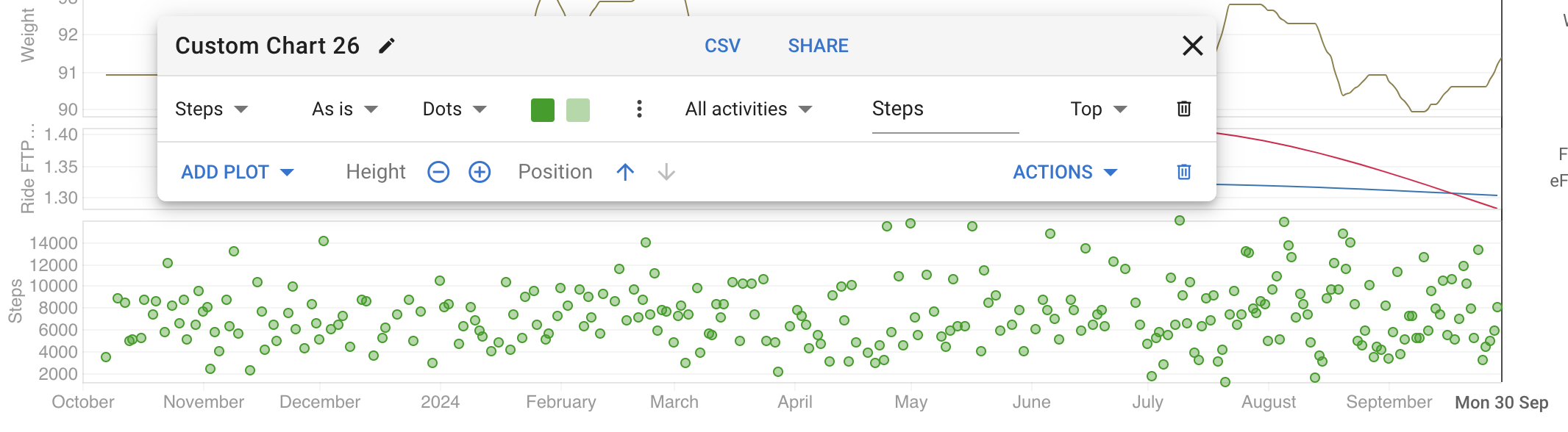This screenshot has width=1568, height=432.
Task: Click the Steps label text field
Action: pyautogui.click(x=945, y=110)
